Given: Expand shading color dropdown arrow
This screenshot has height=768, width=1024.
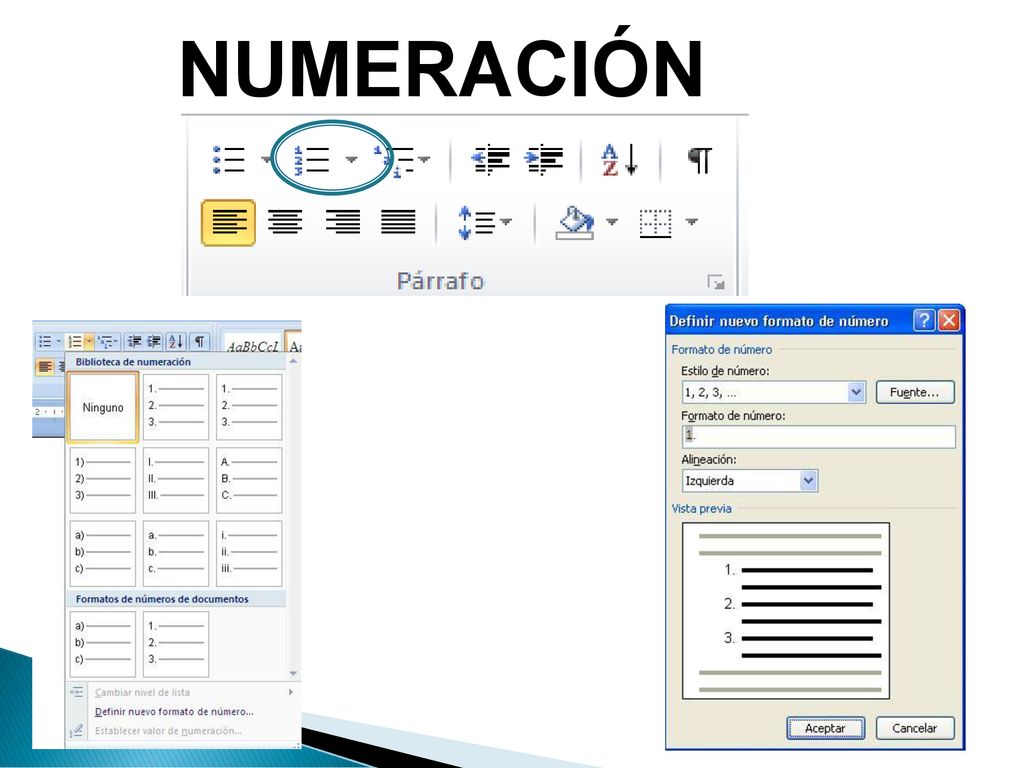Looking at the screenshot, I should [x=612, y=222].
